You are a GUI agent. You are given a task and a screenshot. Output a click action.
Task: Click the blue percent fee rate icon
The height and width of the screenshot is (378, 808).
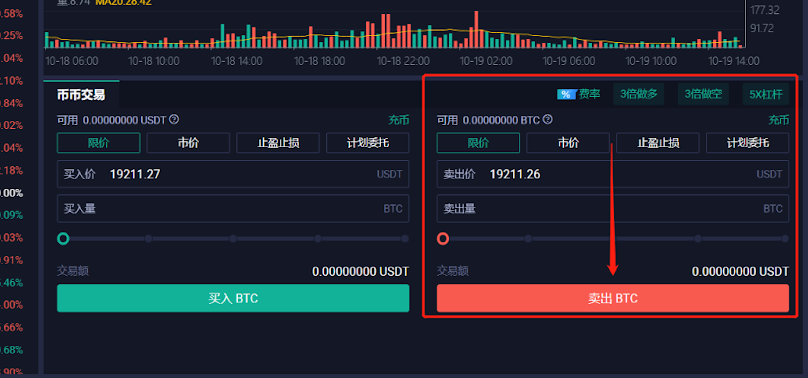pyautogui.click(x=566, y=94)
